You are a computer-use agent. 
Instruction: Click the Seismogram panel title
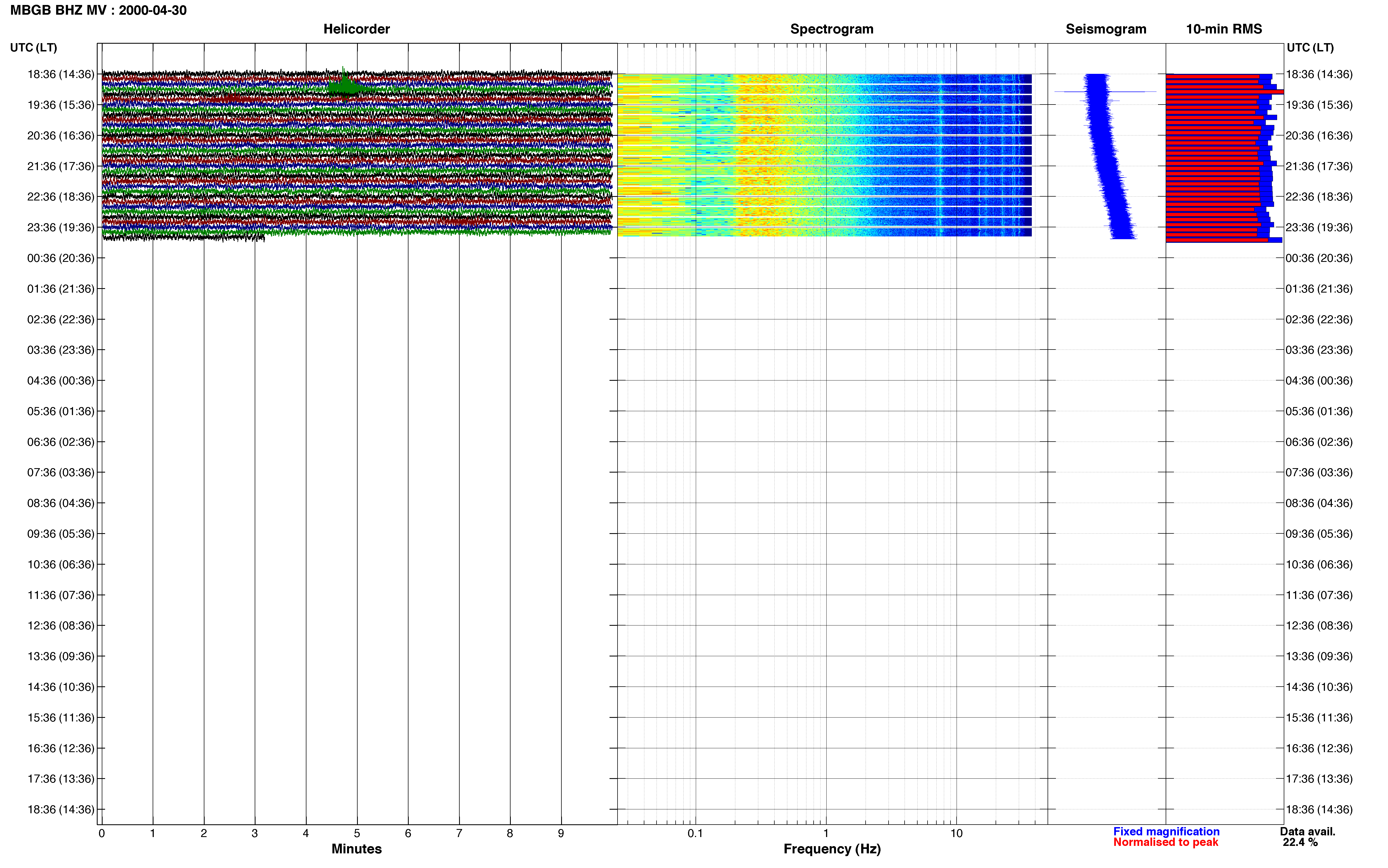(1106, 29)
